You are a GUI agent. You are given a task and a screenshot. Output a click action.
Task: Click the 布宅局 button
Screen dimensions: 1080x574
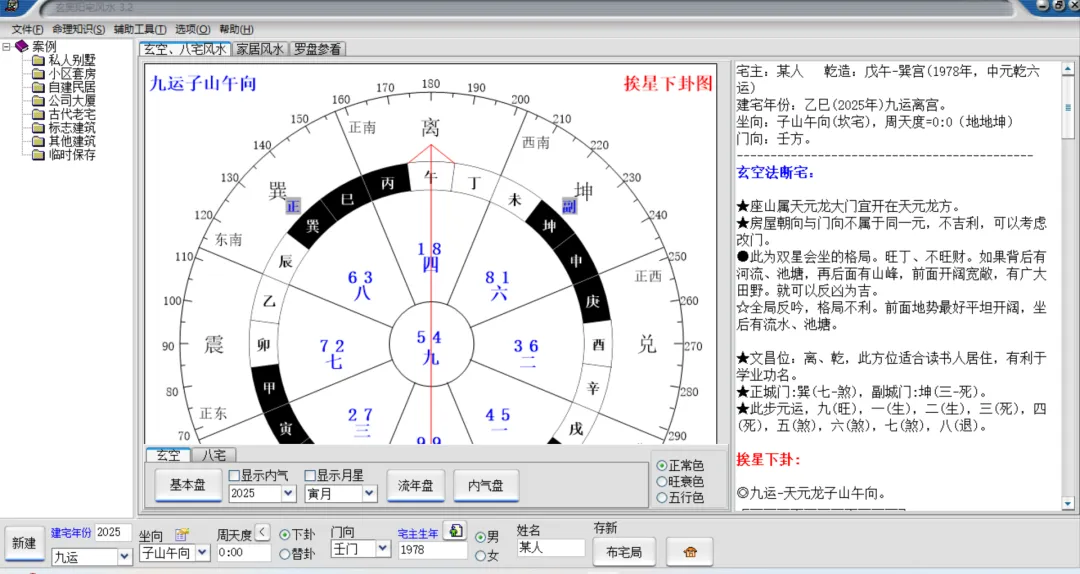tap(623, 552)
